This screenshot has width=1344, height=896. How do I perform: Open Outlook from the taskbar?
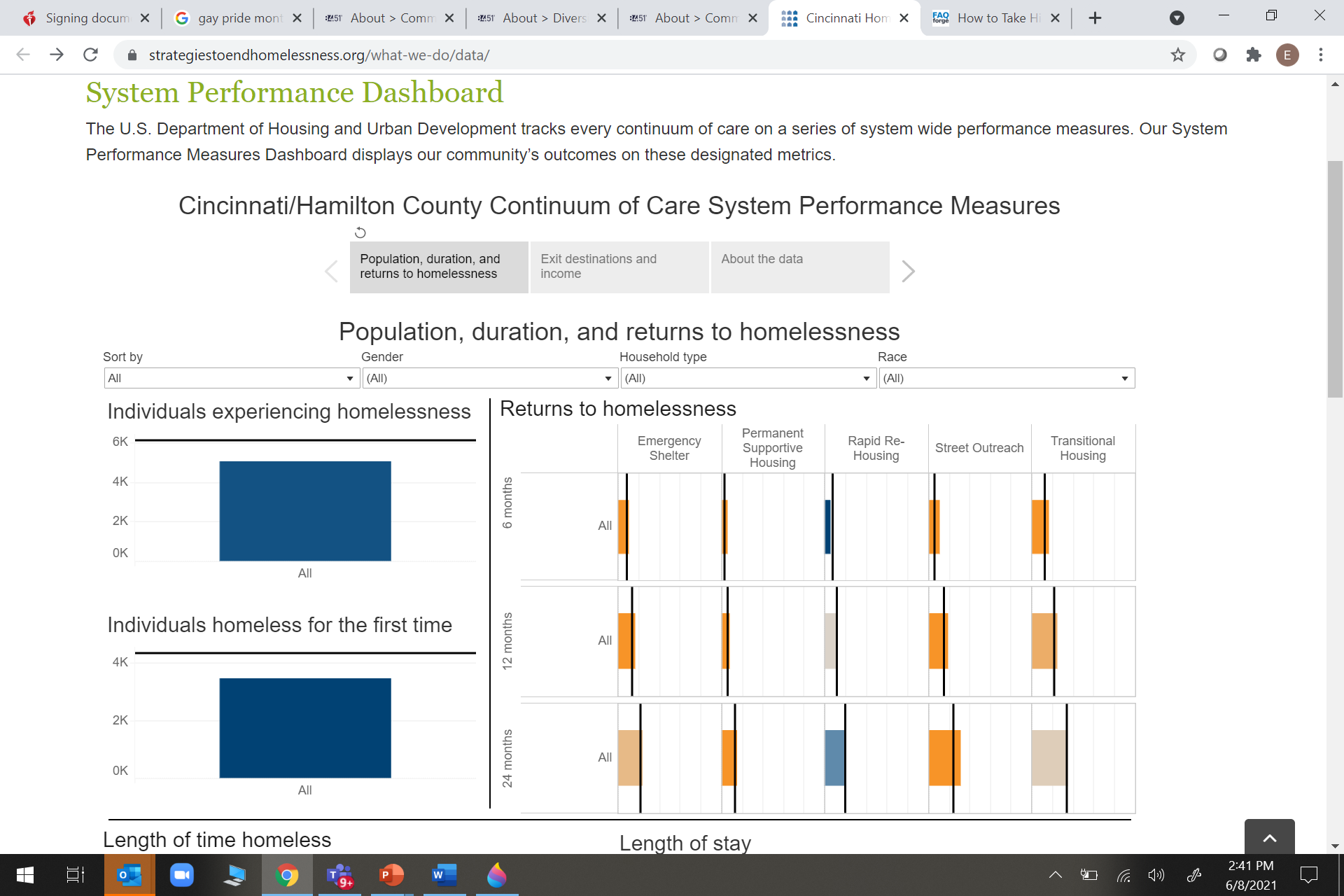pos(129,875)
